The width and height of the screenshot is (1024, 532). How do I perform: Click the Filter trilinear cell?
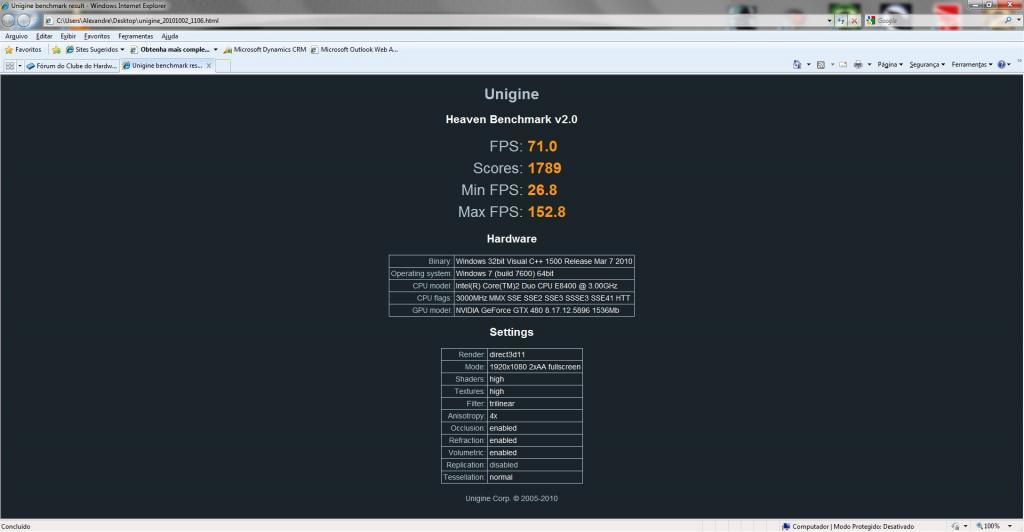(535, 403)
